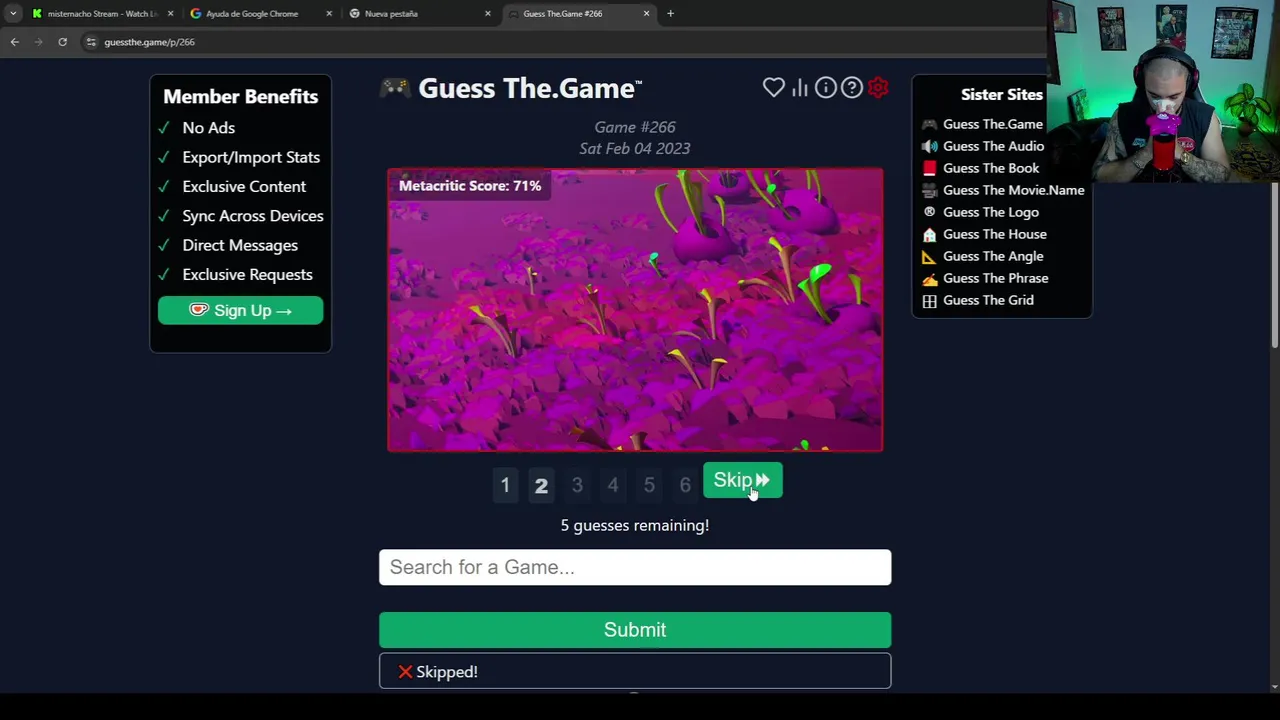
Task: Open Guess The Angle link
Action: pos(992,256)
